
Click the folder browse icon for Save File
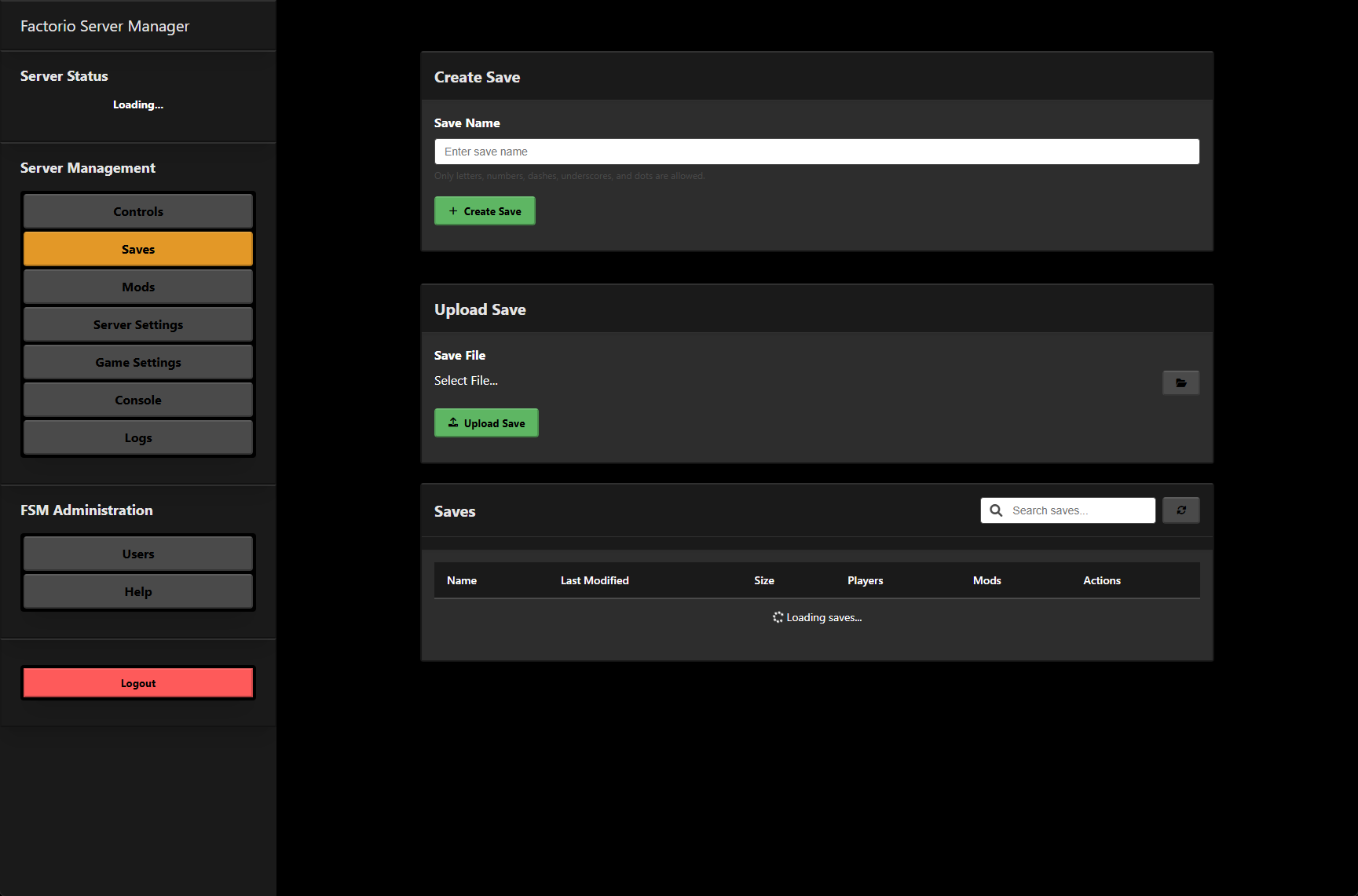(x=1180, y=382)
